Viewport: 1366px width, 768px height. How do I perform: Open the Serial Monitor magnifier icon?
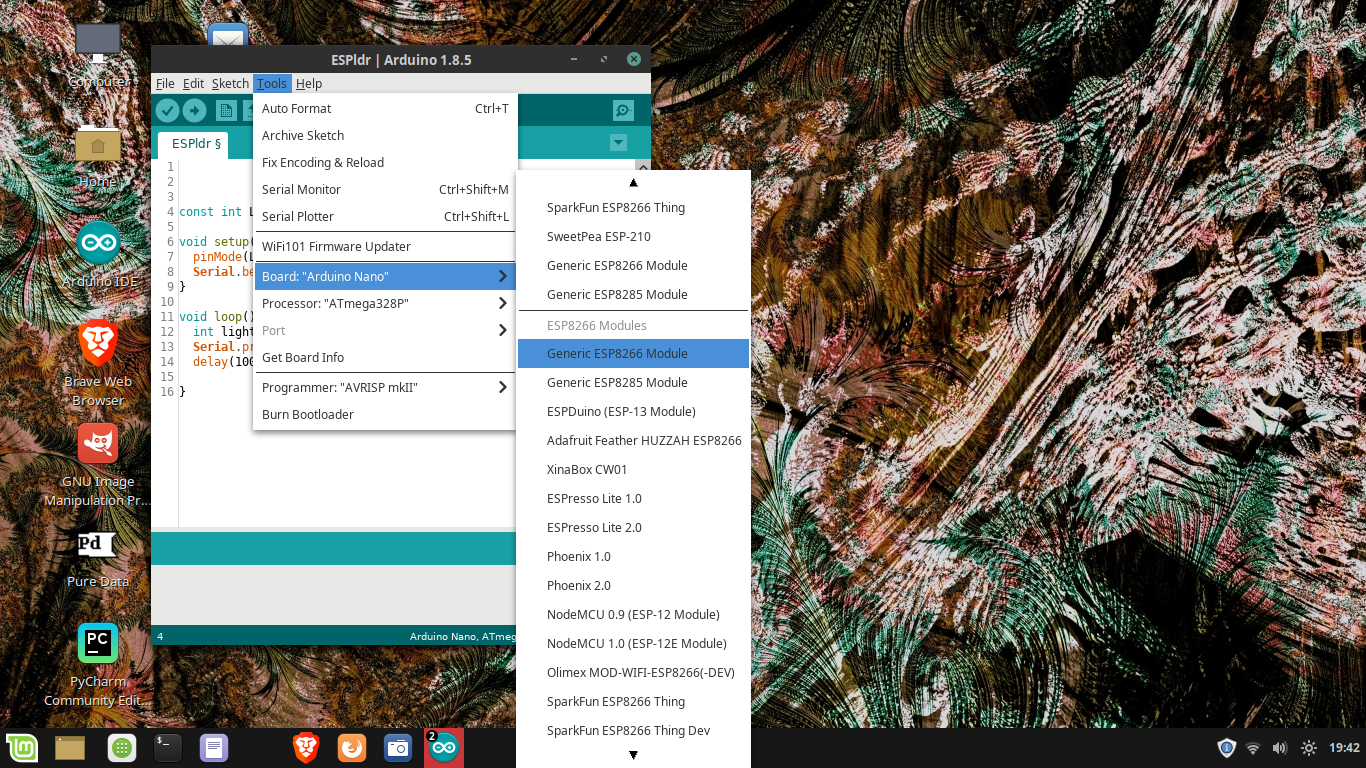pos(623,111)
